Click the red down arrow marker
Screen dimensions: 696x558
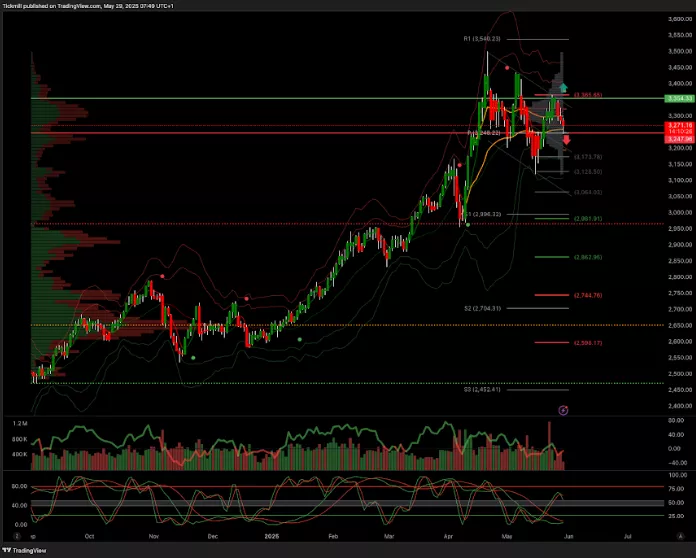click(x=565, y=140)
